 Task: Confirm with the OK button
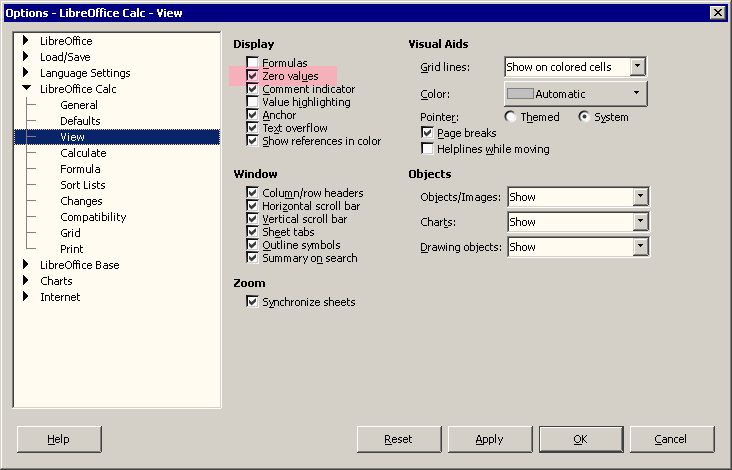pyautogui.click(x=581, y=439)
